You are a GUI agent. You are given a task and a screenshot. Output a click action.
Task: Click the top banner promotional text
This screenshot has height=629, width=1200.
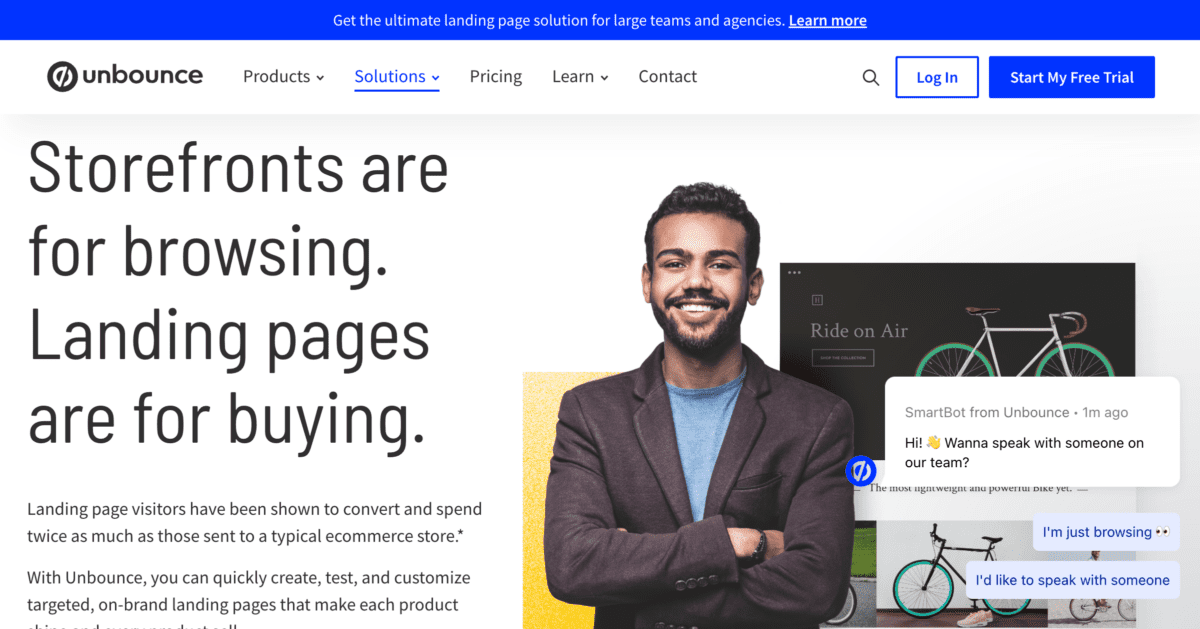point(560,20)
